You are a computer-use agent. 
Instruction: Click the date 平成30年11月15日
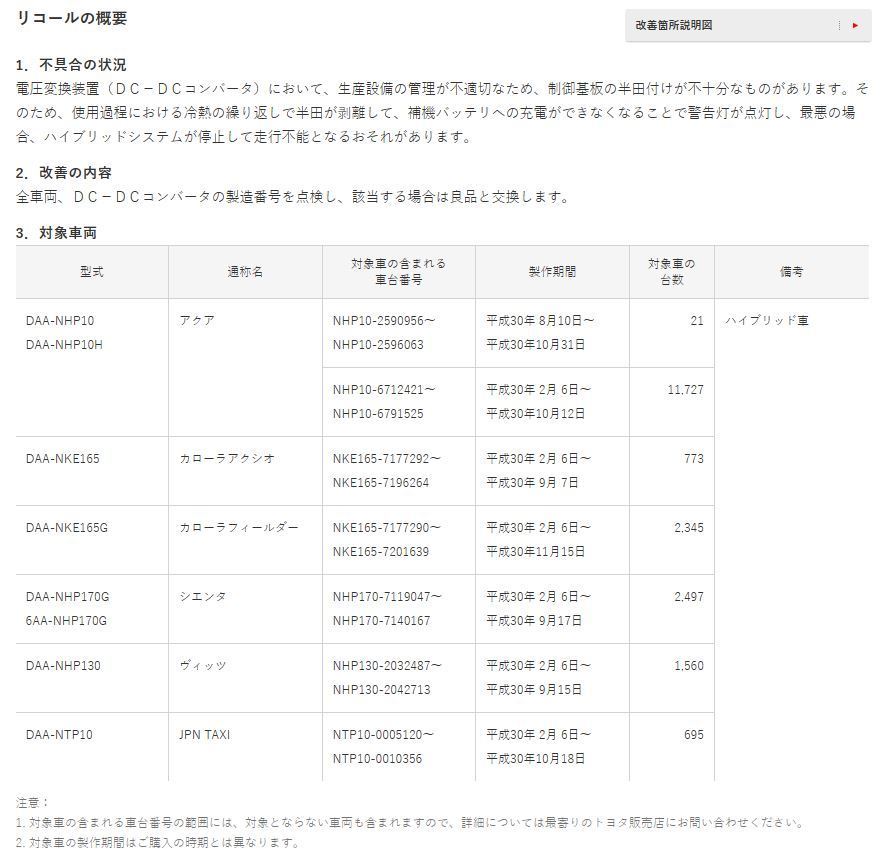pyautogui.click(x=535, y=551)
